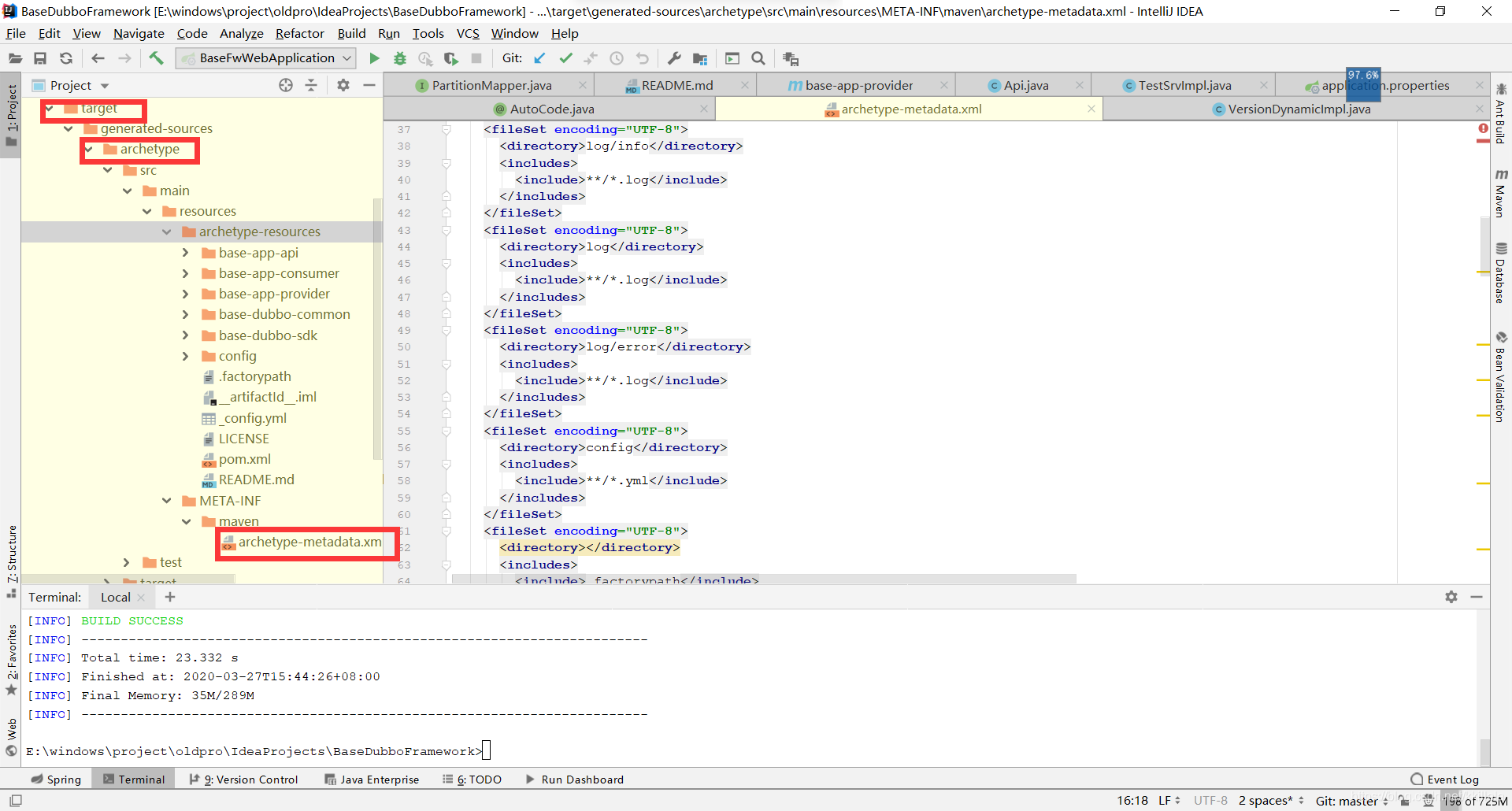
Task: Open the Spring tool window button
Action: pyautogui.click(x=56, y=780)
